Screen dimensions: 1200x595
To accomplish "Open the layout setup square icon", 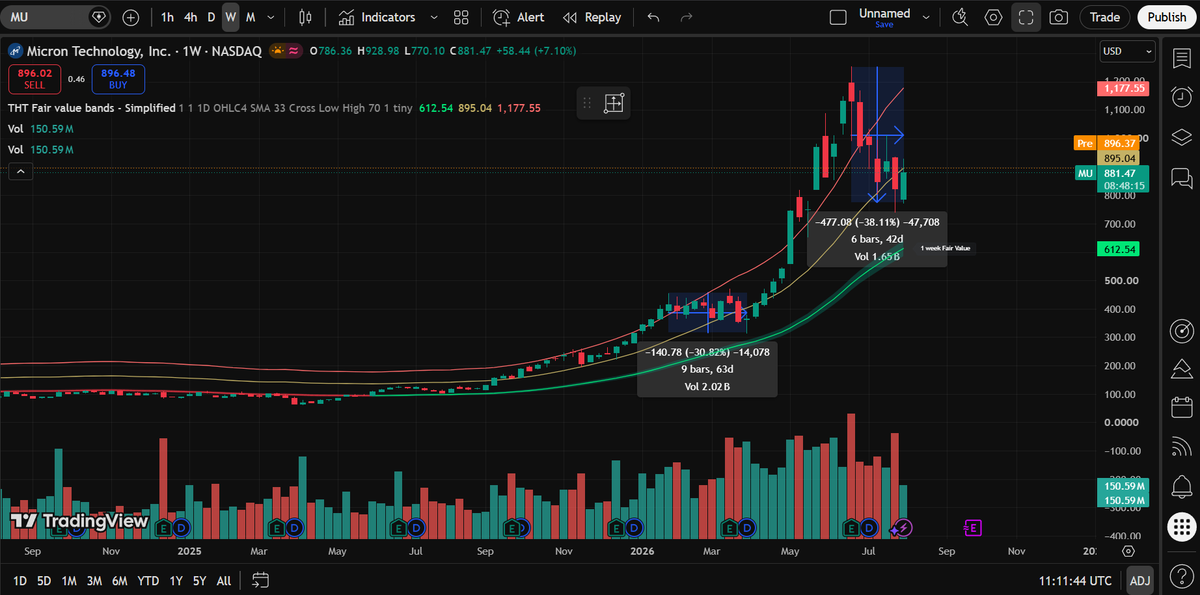I will pos(838,17).
